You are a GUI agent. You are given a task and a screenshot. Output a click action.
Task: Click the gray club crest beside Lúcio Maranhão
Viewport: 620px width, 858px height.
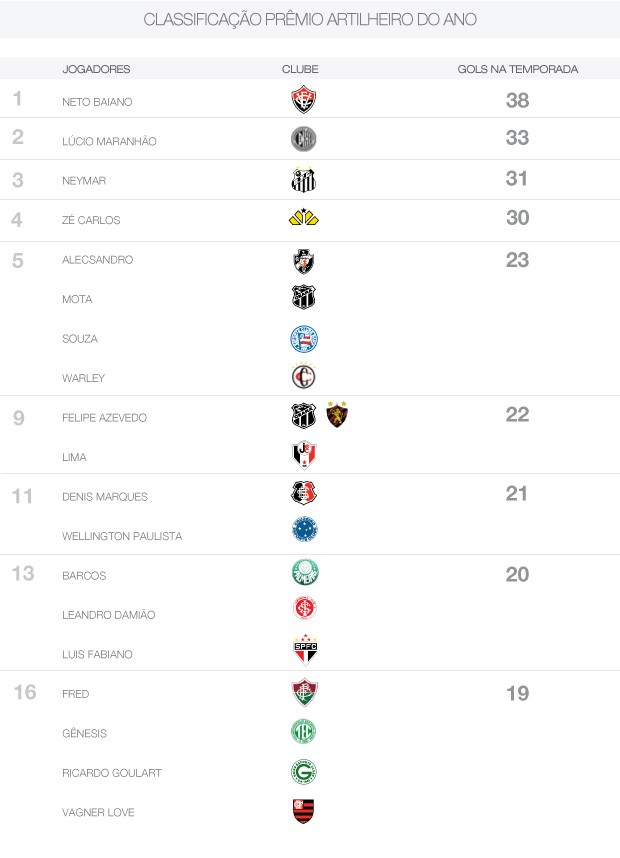[303, 140]
